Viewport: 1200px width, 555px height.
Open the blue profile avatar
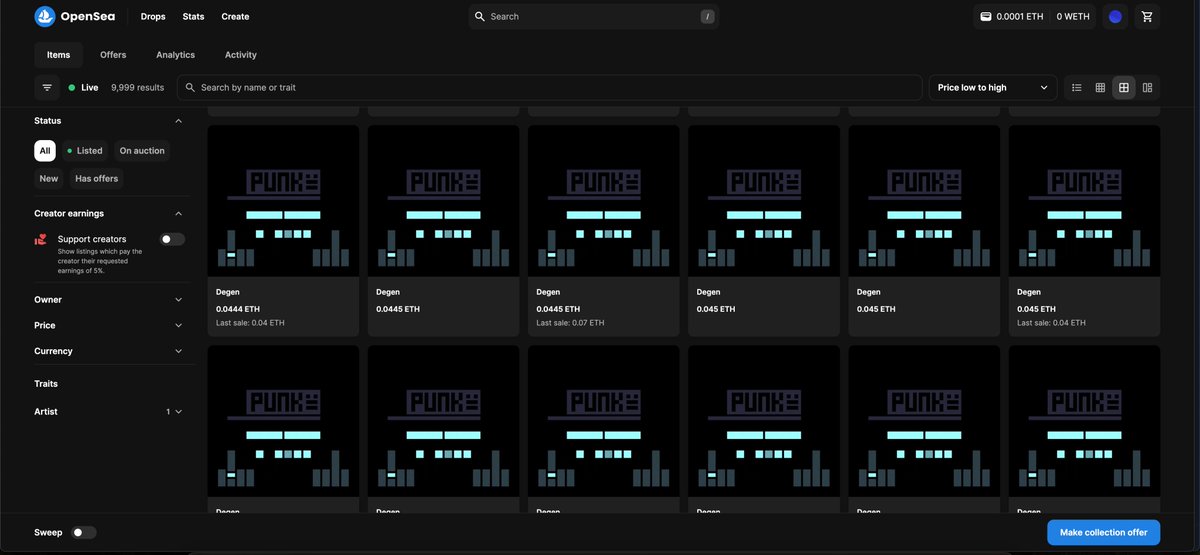tap(1115, 17)
